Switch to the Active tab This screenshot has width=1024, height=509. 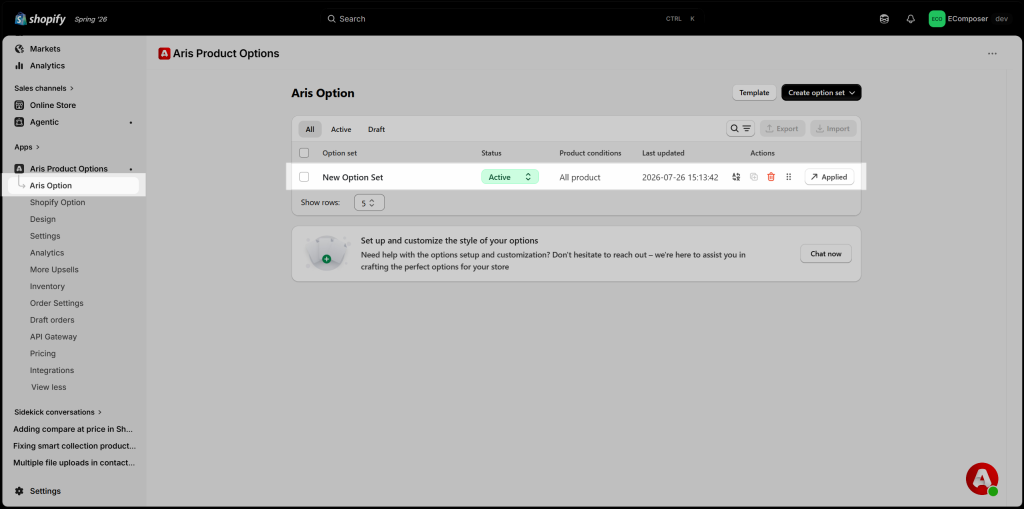coord(341,129)
